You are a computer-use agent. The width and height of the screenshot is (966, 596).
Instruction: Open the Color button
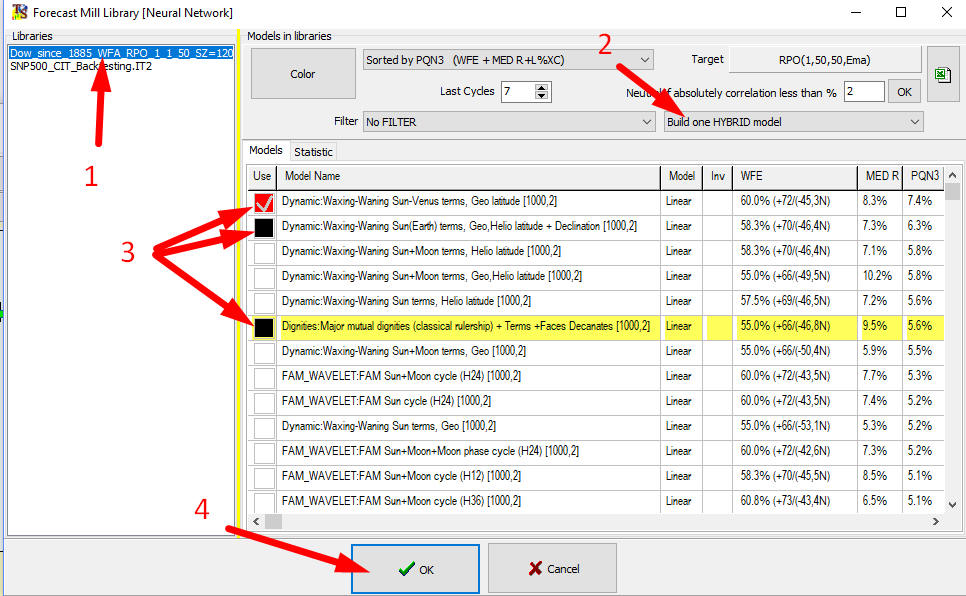303,74
